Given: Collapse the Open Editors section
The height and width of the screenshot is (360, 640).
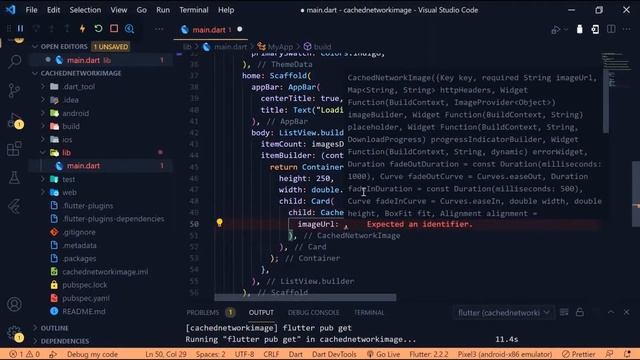Looking at the screenshot, I should click(35, 47).
